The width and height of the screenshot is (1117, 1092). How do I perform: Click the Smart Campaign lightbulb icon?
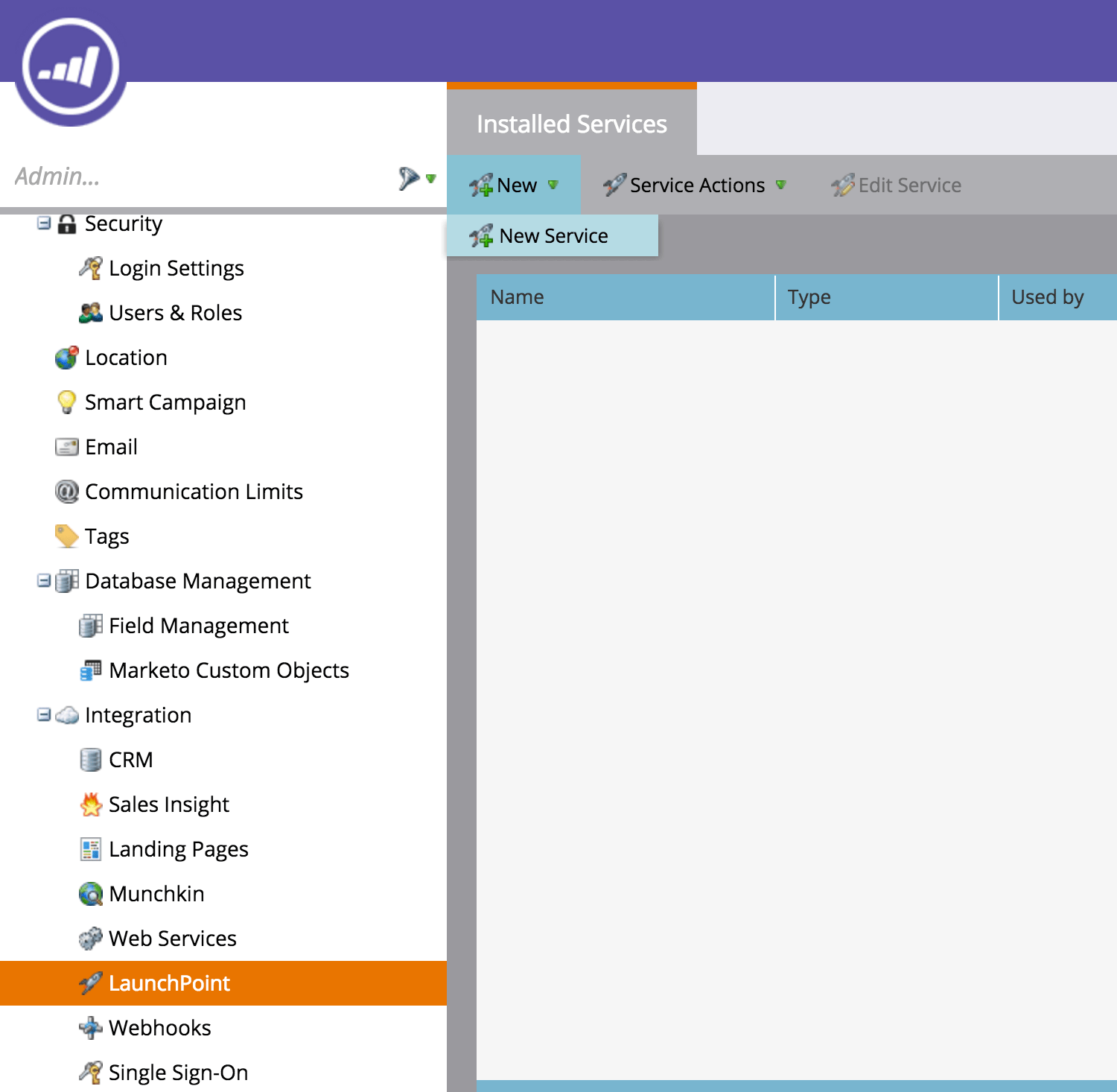click(67, 402)
